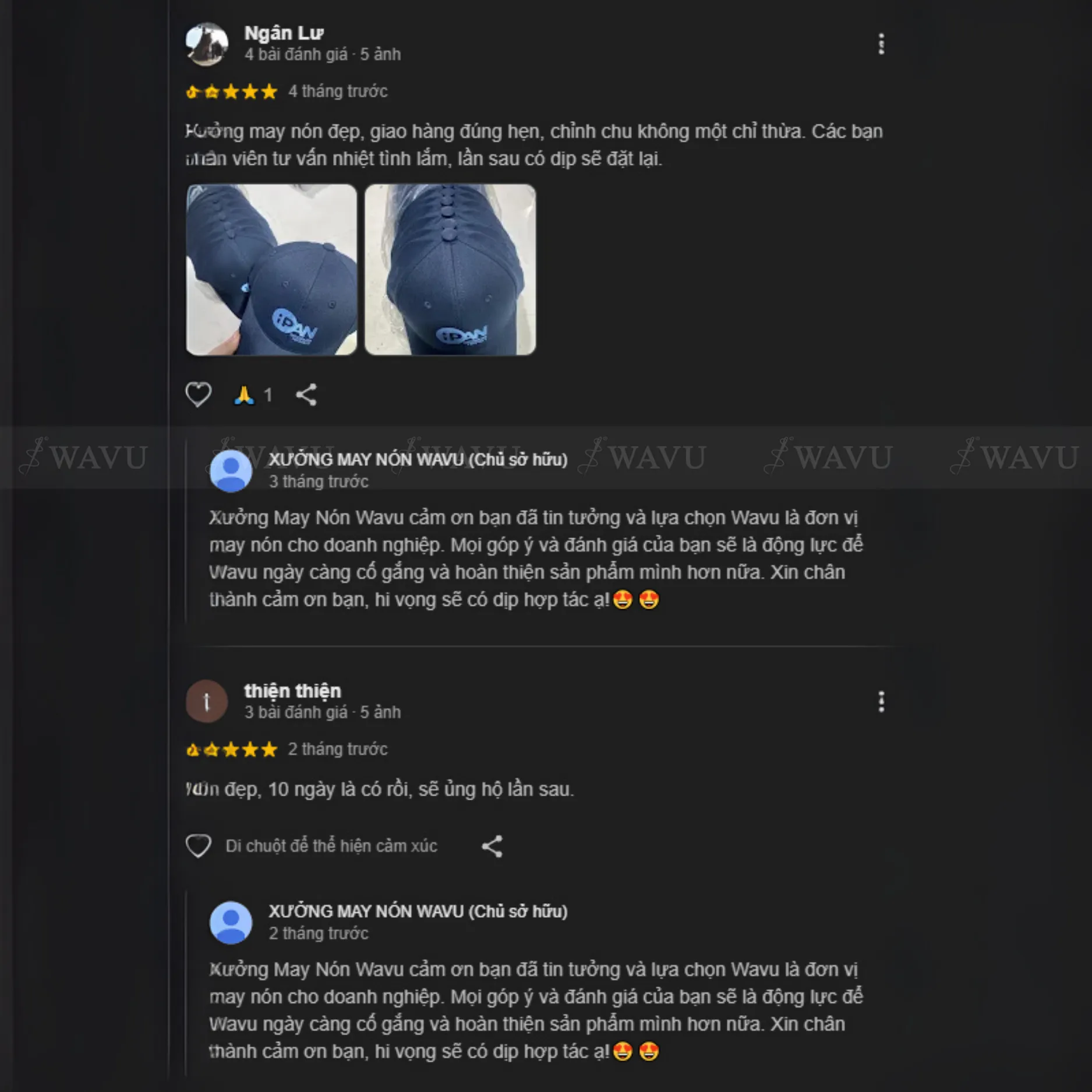
Task: Click the praying hands reaction emoji
Action: pos(244,395)
